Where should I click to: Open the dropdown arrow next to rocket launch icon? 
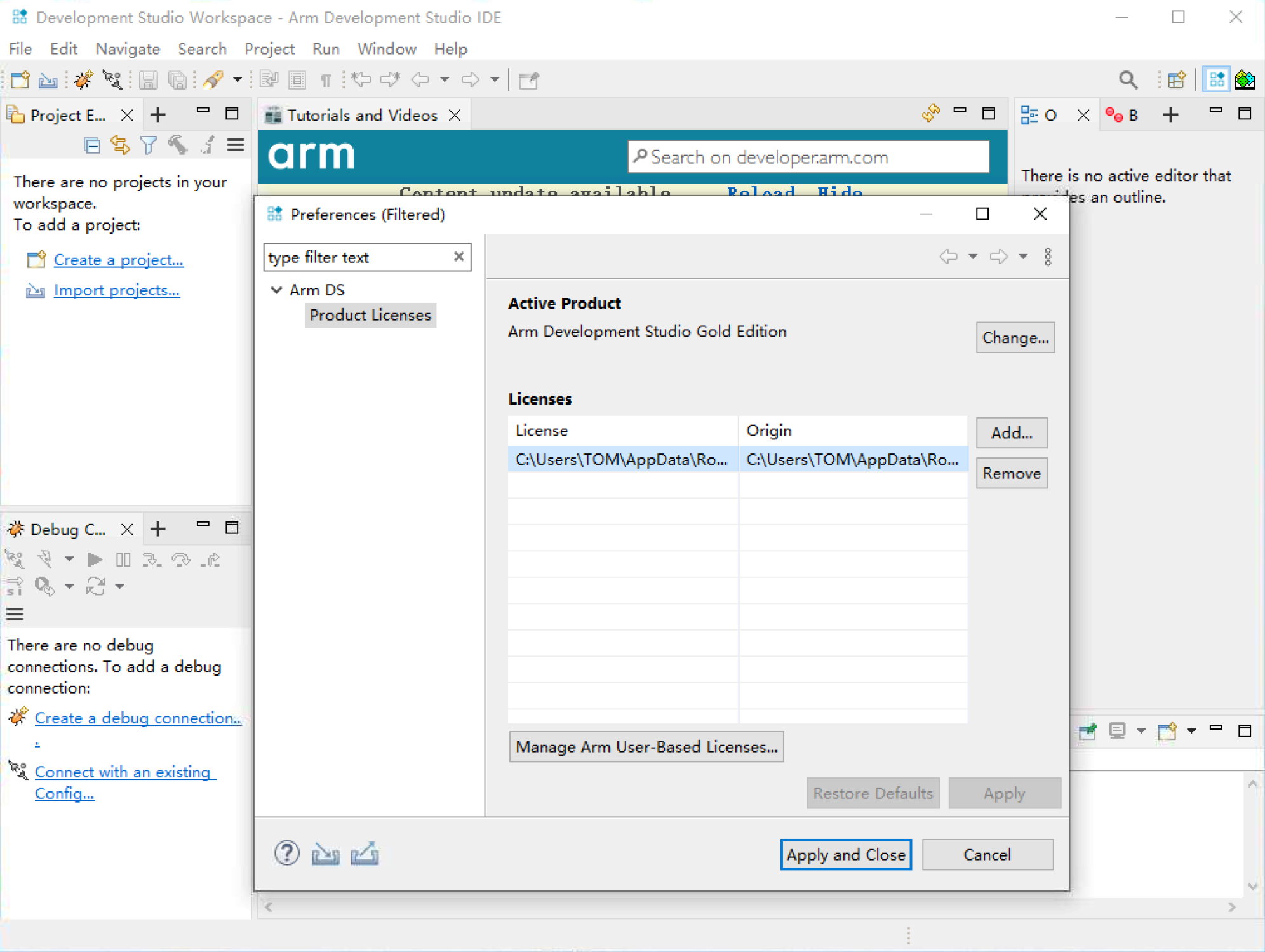tap(237, 80)
